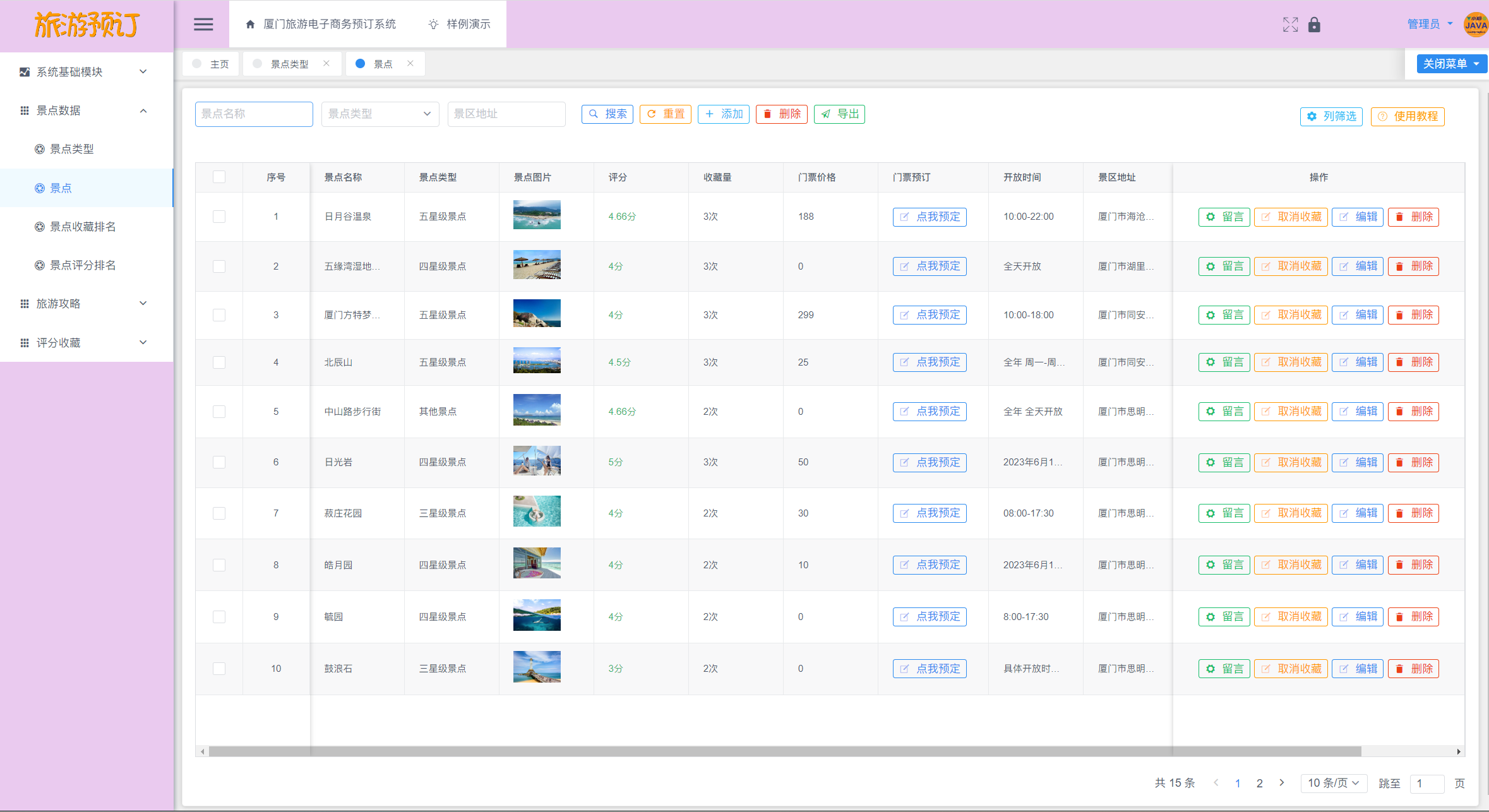1489x812 pixels.
Task: Open the 列筛选 column filter
Action: tap(1331, 116)
